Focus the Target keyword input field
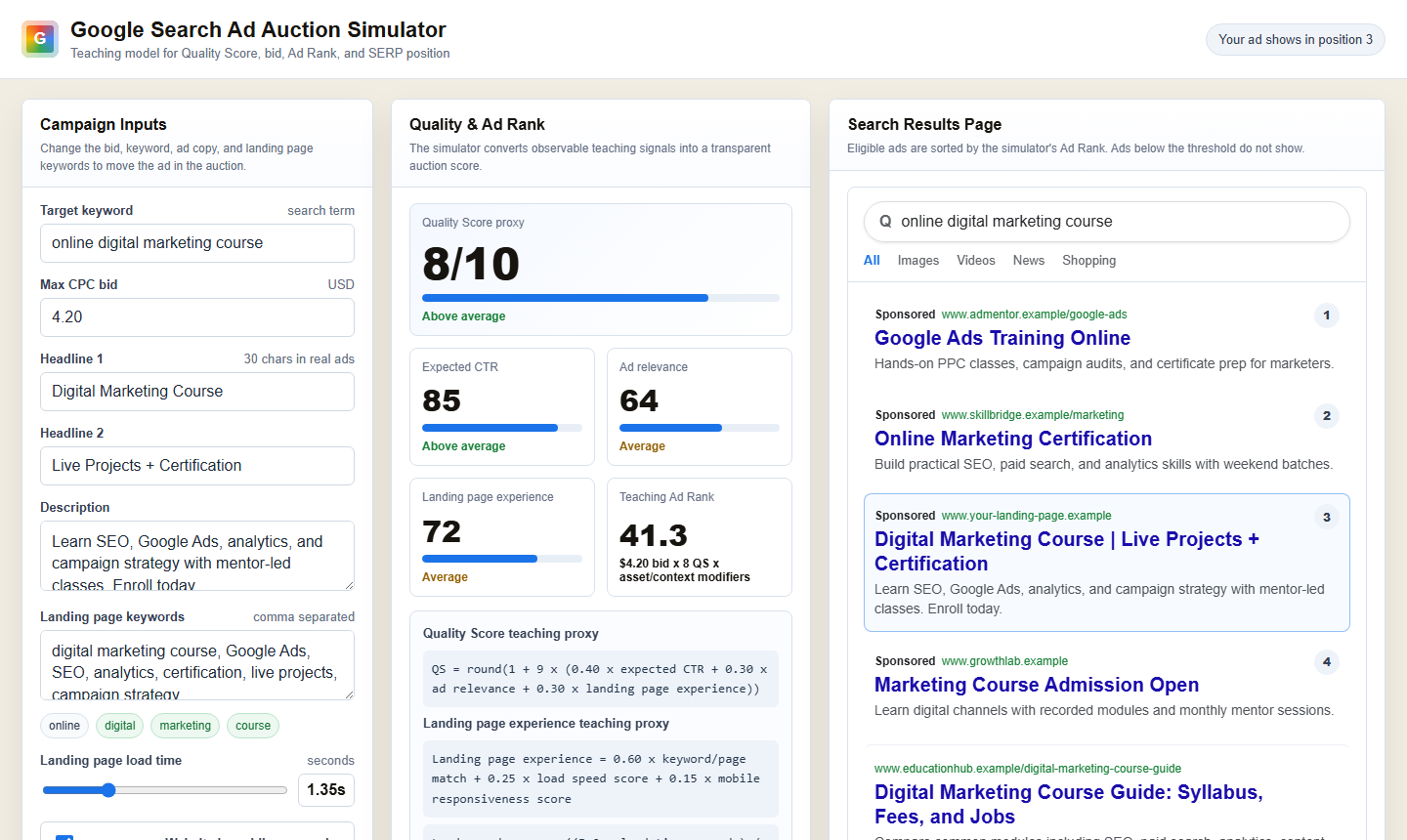The image size is (1407, 840). pos(197,243)
